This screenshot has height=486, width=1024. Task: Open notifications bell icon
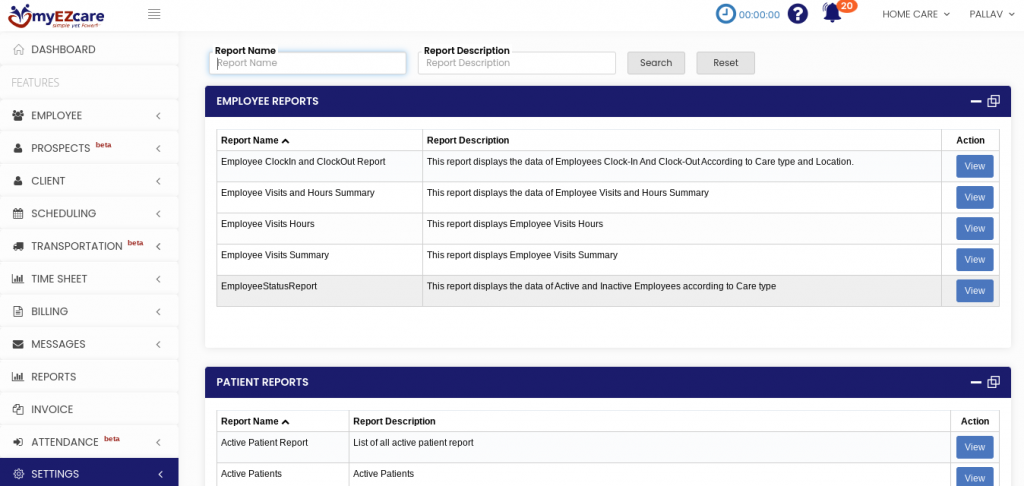(x=832, y=13)
